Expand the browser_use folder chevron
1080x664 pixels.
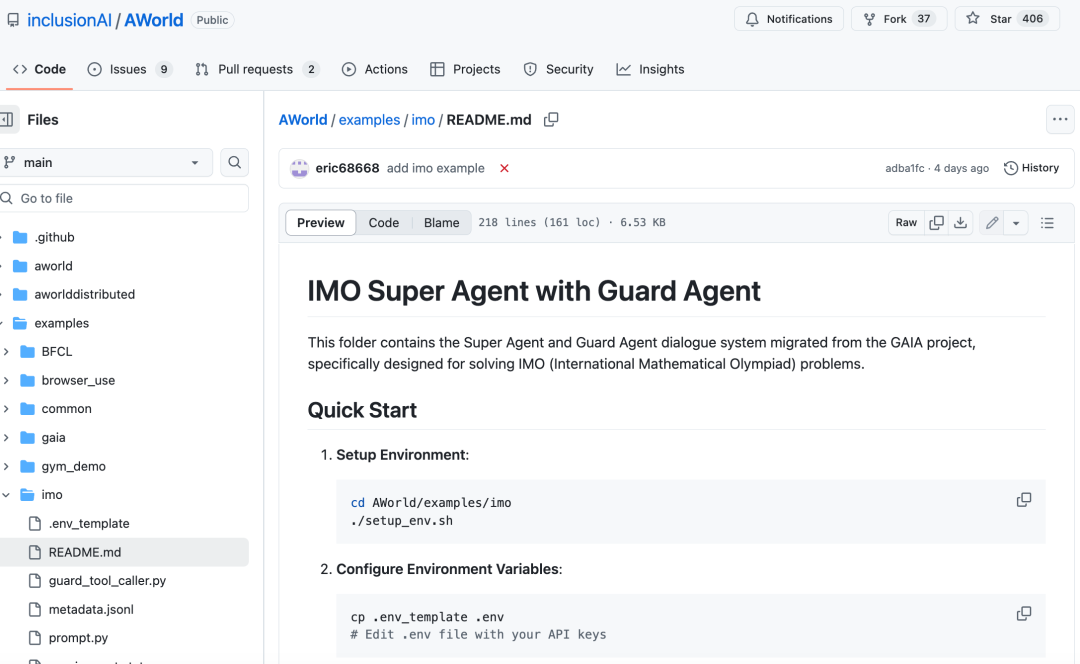click(x=6, y=380)
